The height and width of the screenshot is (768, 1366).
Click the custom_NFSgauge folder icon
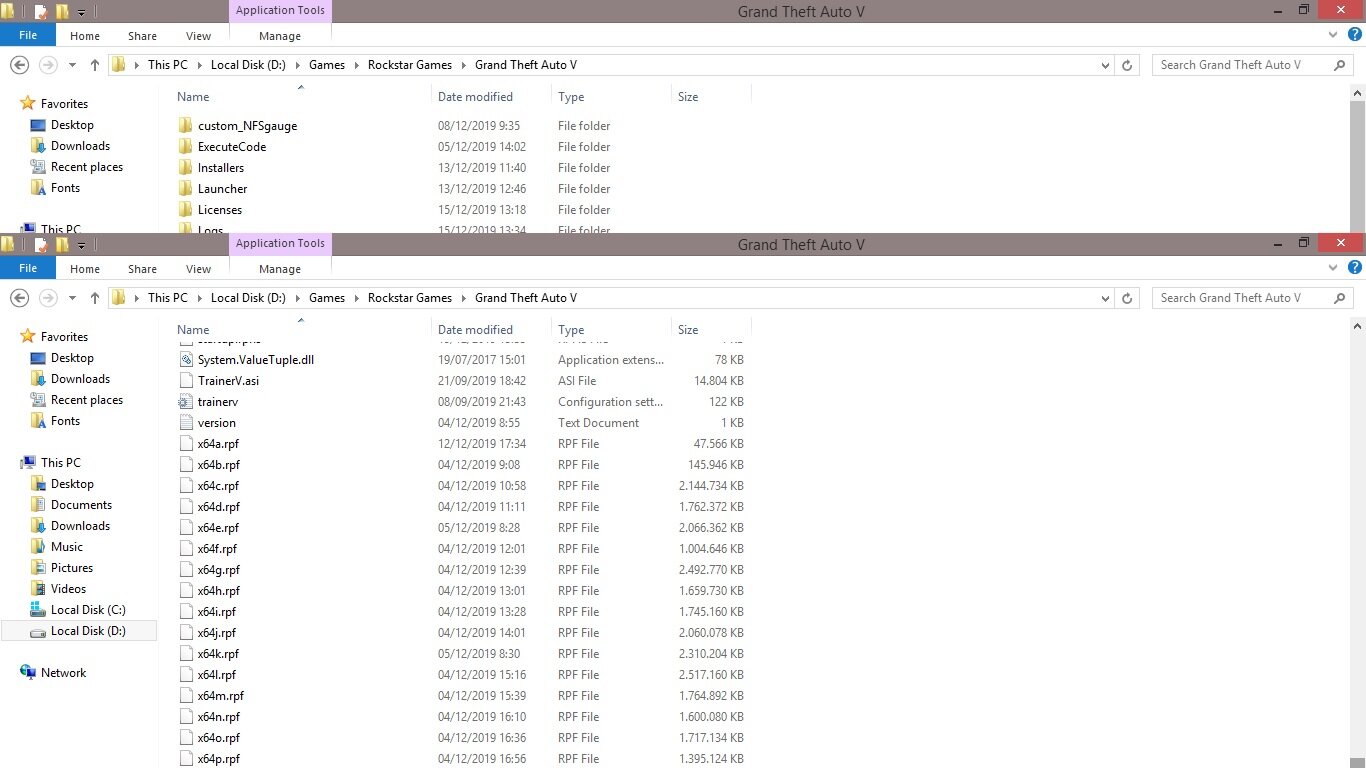(x=185, y=126)
